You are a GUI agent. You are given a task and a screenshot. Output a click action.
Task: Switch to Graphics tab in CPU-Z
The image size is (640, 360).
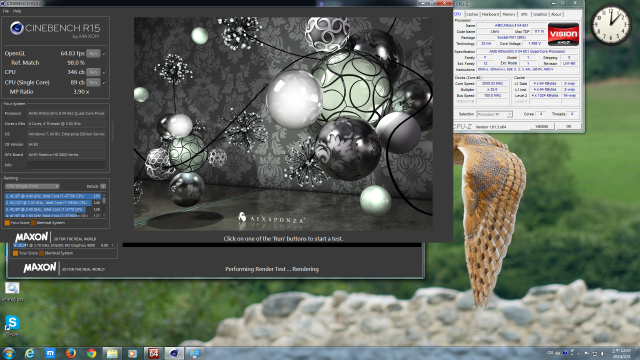click(540, 14)
